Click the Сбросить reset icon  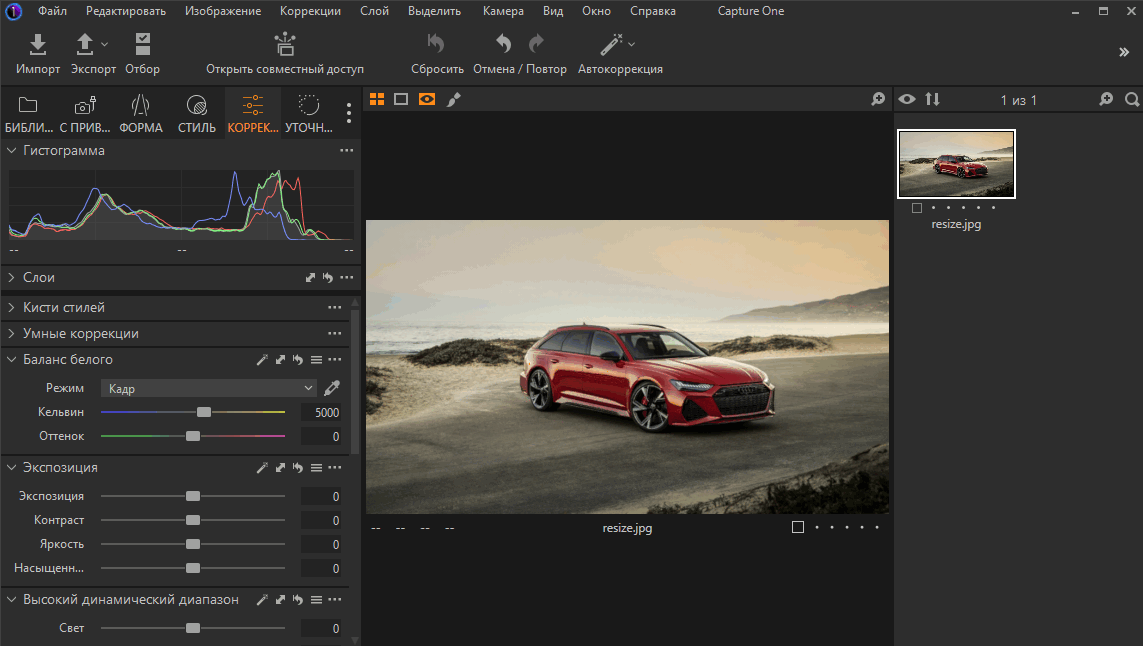pos(436,44)
